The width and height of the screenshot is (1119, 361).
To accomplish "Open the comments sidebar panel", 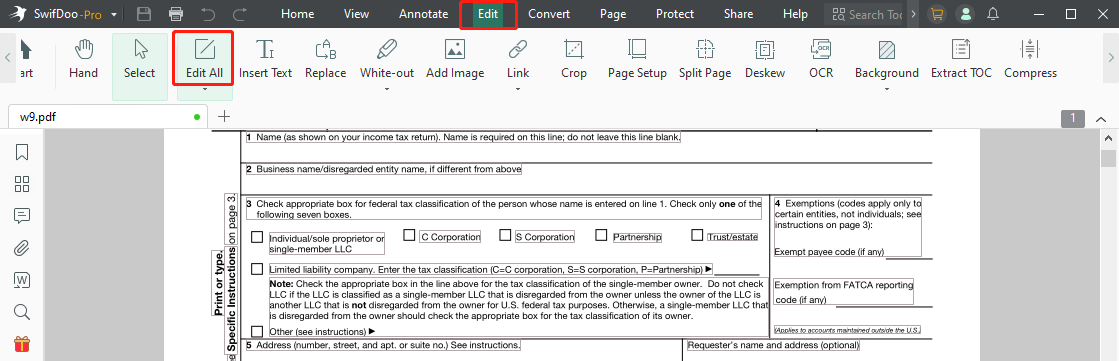I will click(x=22, y=216).
